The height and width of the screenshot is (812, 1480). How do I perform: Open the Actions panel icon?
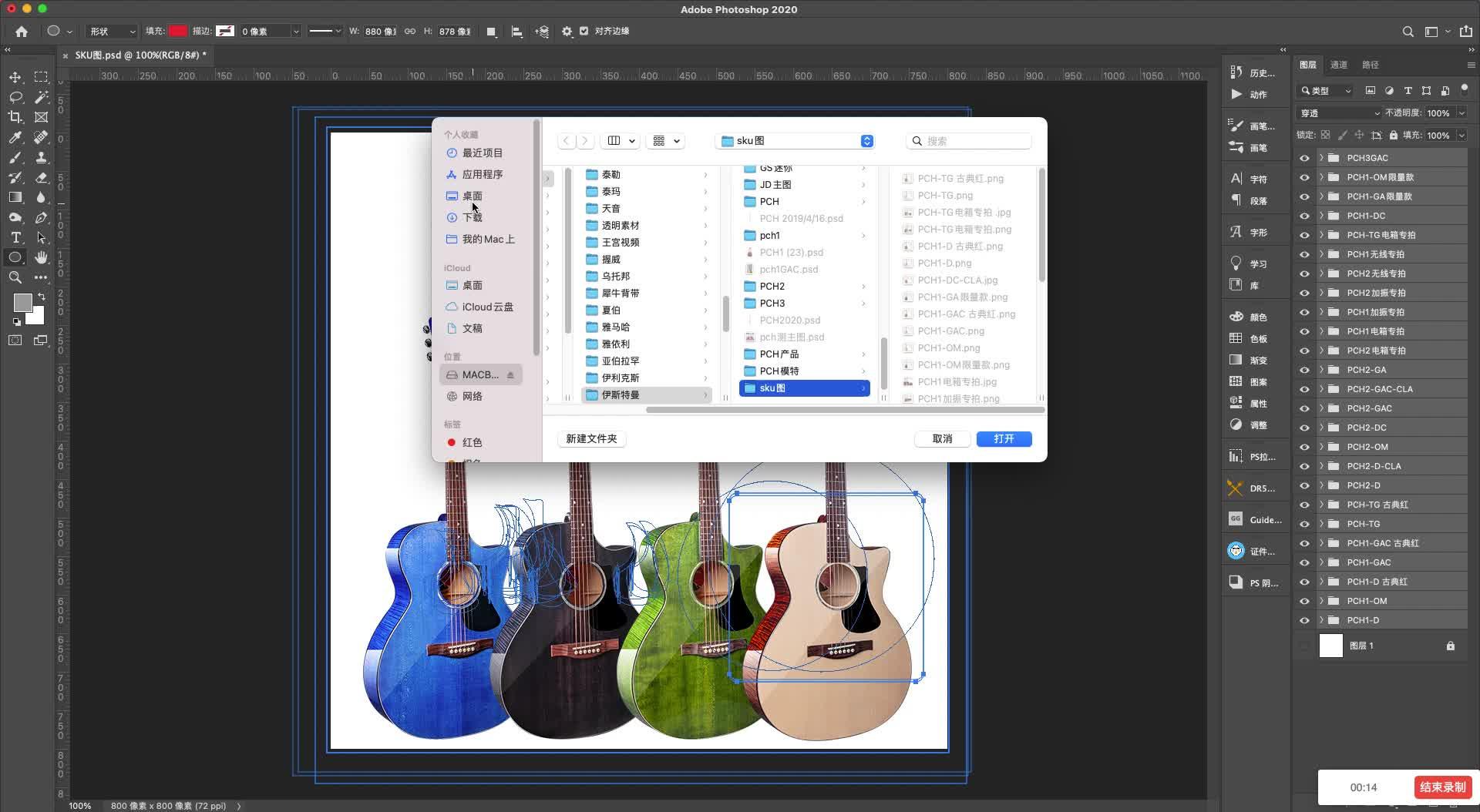coord(1236,94)
